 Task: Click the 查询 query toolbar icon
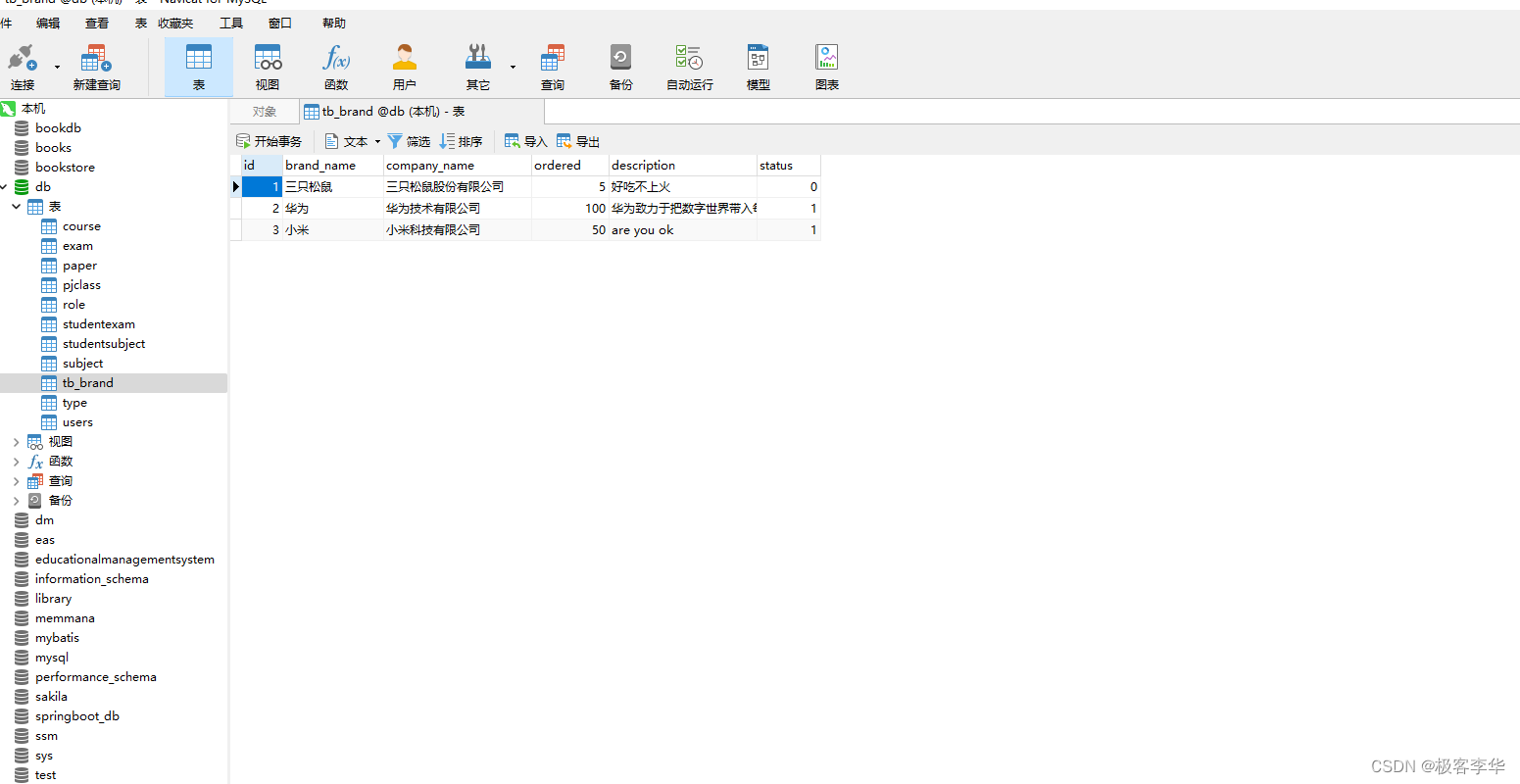(553, 67)
